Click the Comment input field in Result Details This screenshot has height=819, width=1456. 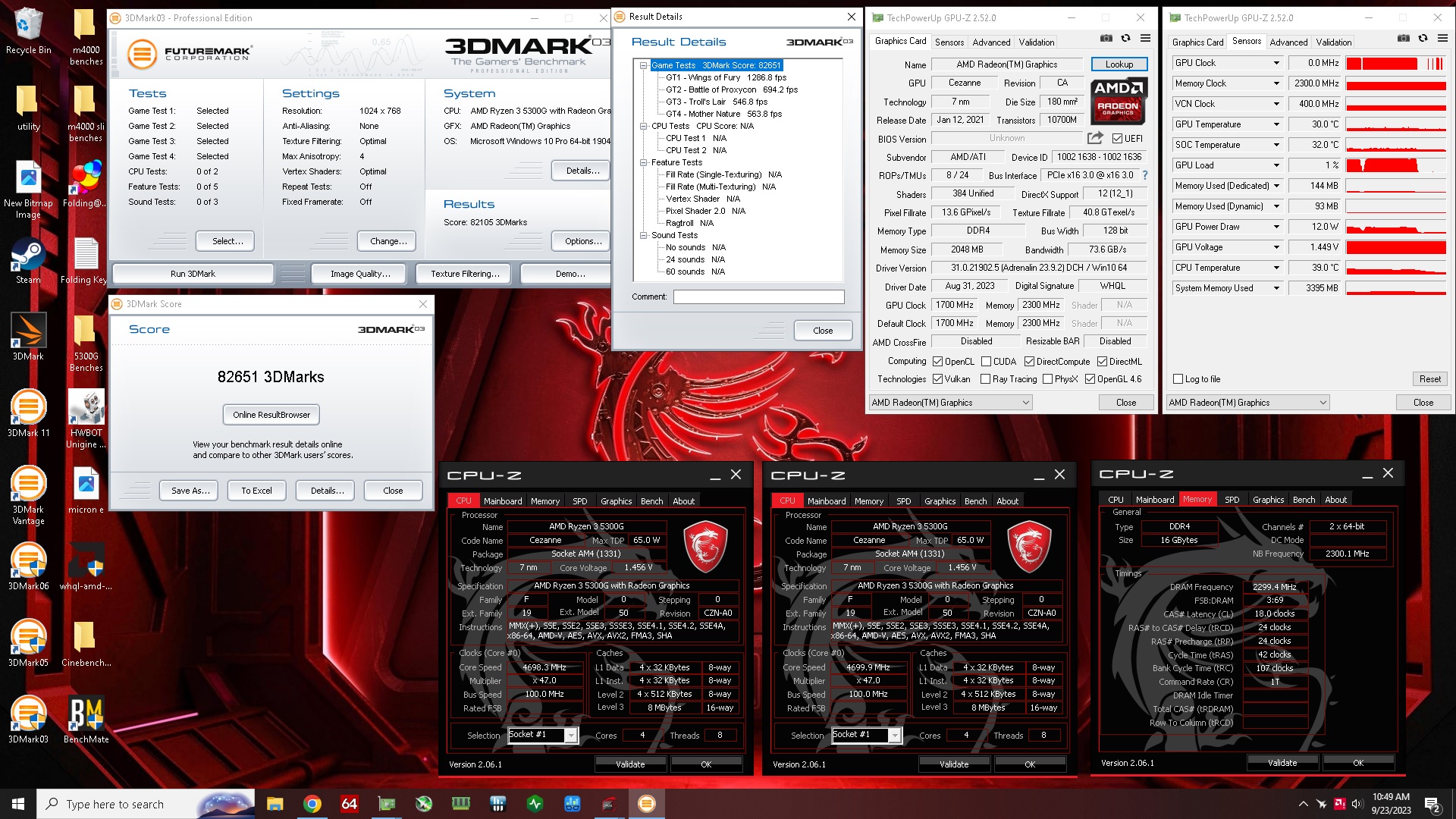point(758,297)
